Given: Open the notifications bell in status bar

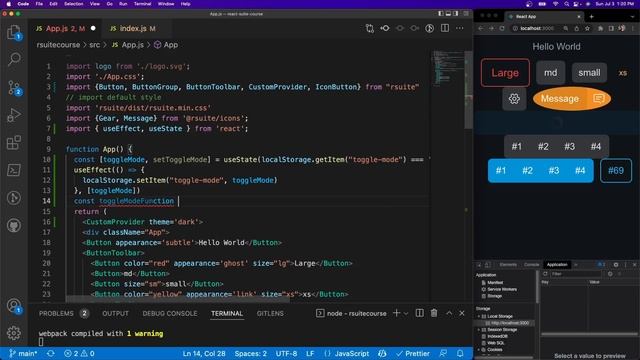Looking at the screenshot, I should 460,353.
